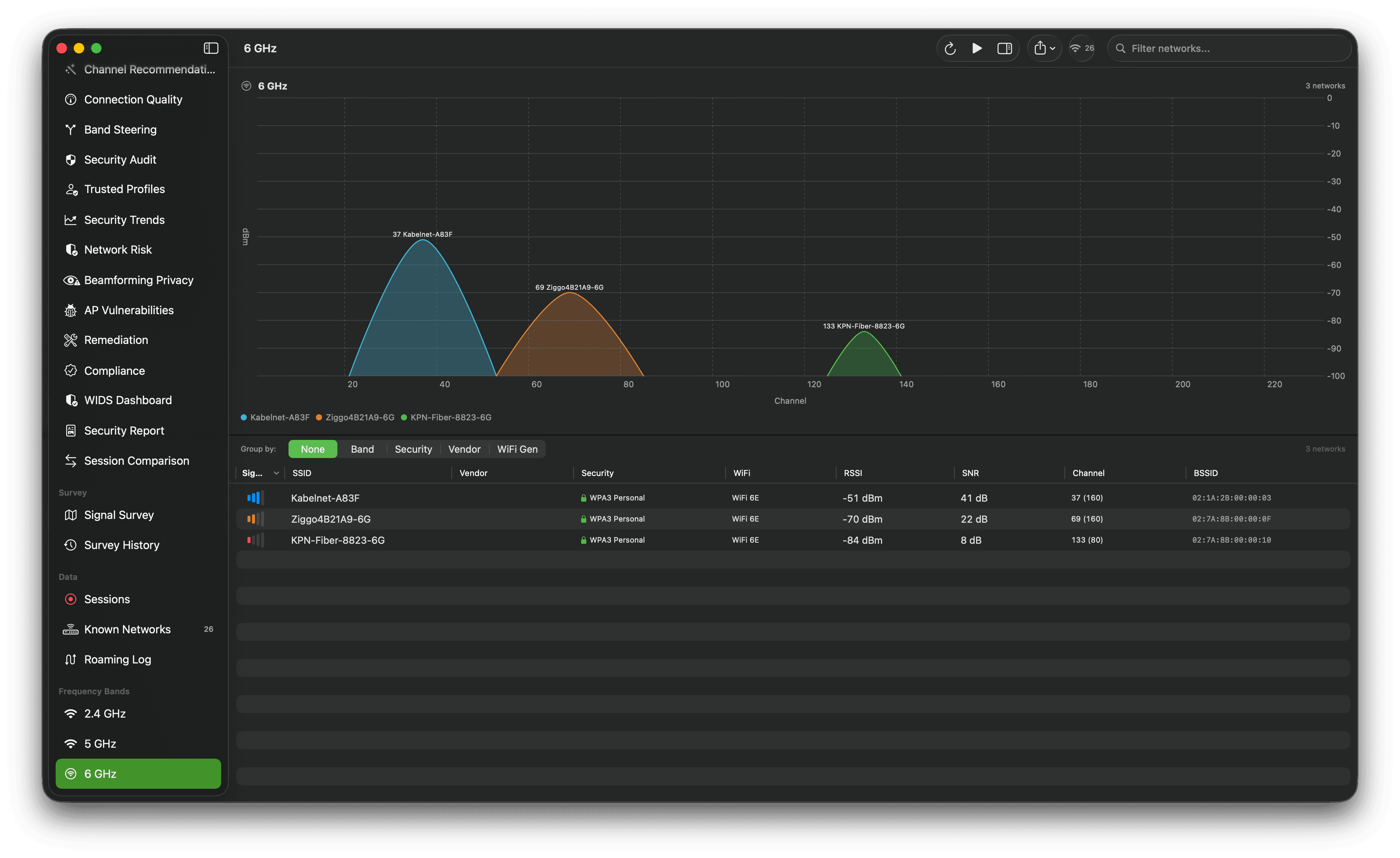The height and width of the screenshot is (858, 1400).
Task: Open Roaming Log
Action: (x=139, y=660)
